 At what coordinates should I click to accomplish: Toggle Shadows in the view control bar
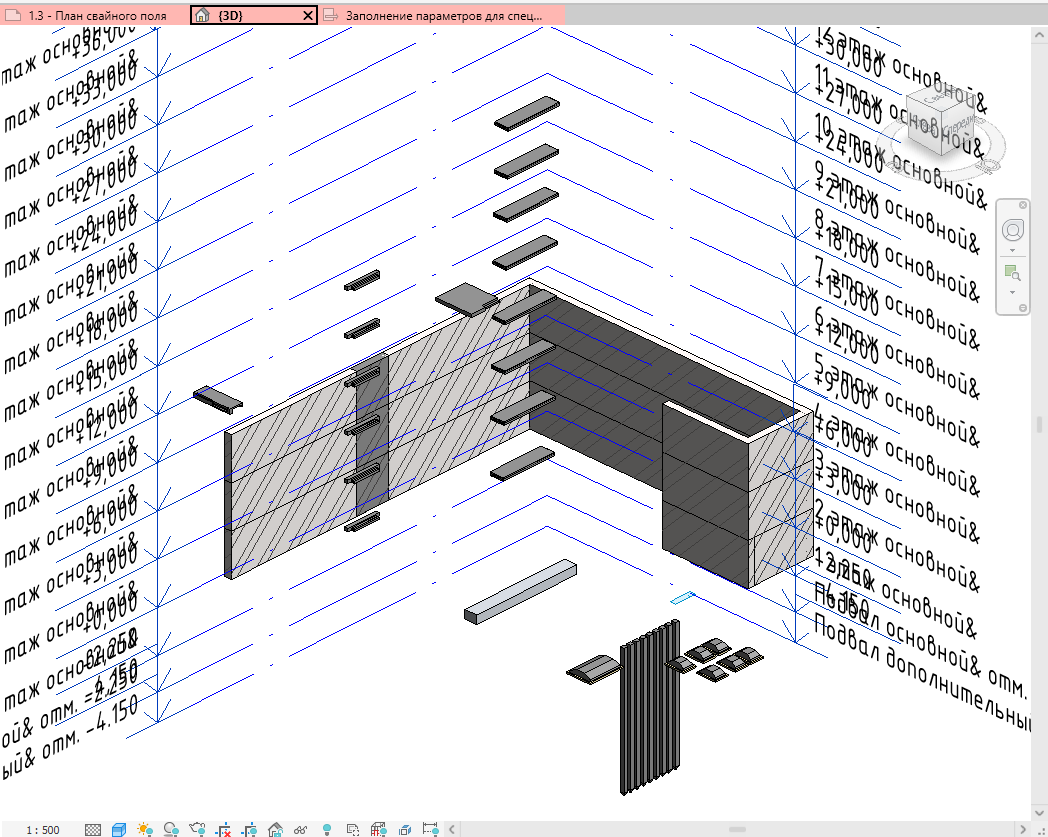pos(170,830)
